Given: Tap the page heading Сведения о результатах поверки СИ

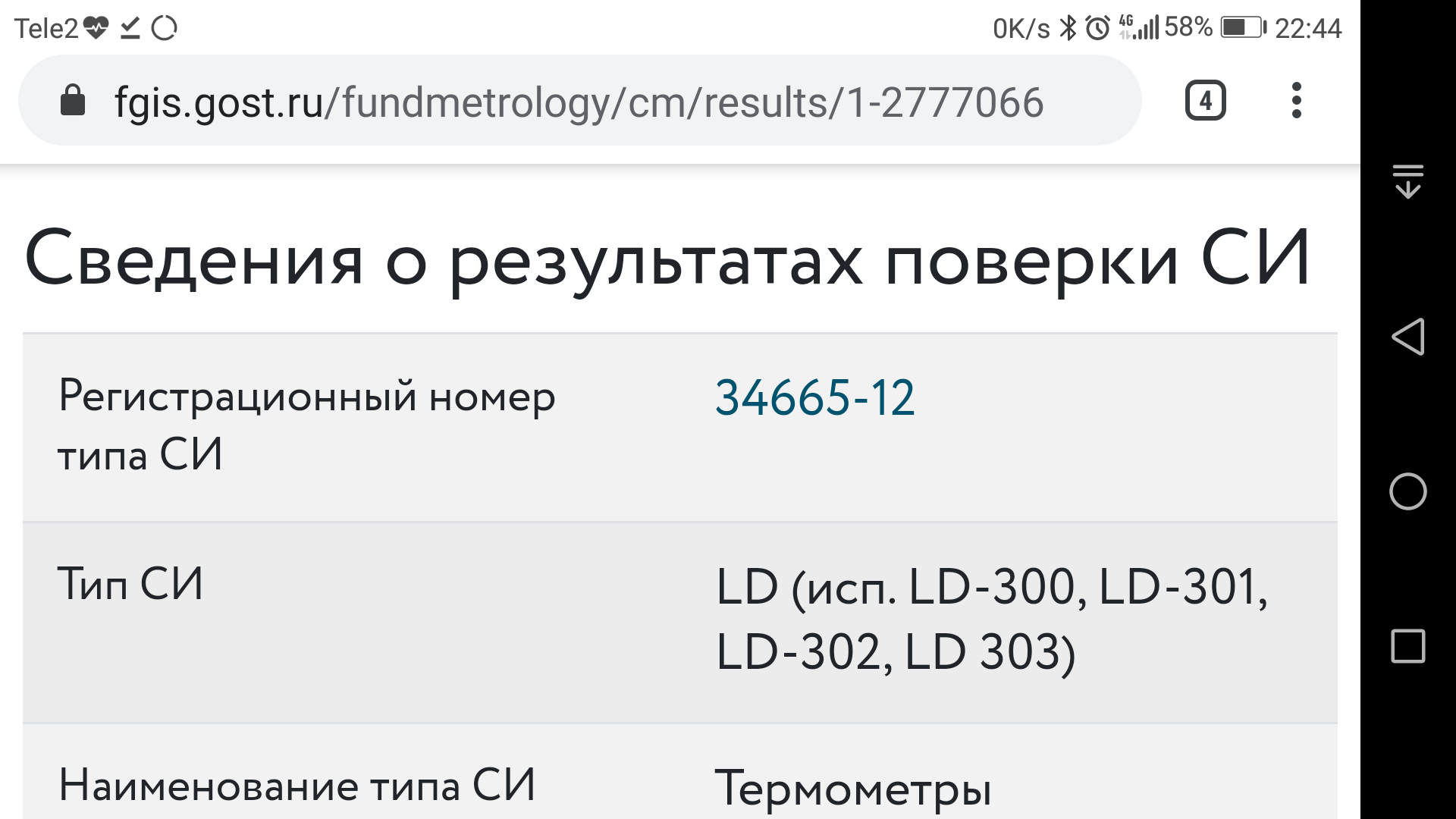Looking at the screenshot, I should pos(667,259).
